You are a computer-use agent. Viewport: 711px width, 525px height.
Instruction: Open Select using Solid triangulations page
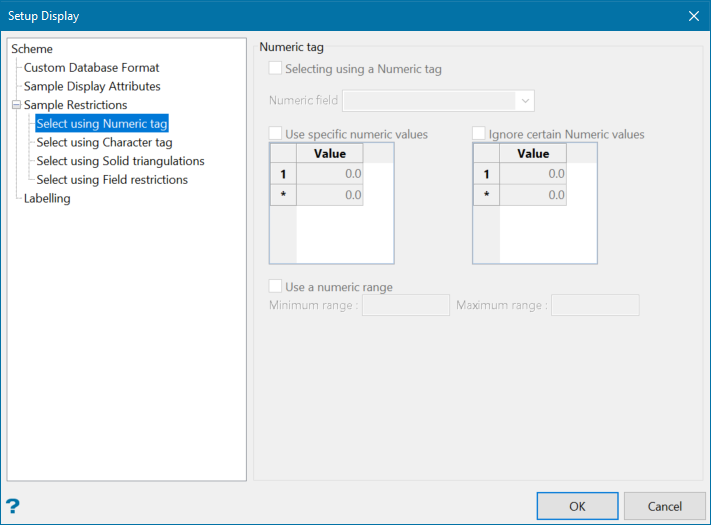tap(120, 161)
